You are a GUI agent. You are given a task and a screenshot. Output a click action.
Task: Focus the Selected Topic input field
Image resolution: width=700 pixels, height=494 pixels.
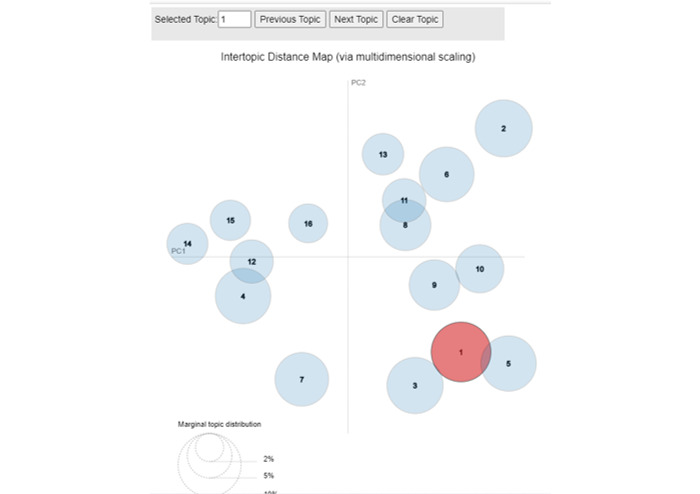tap(234, 19)
